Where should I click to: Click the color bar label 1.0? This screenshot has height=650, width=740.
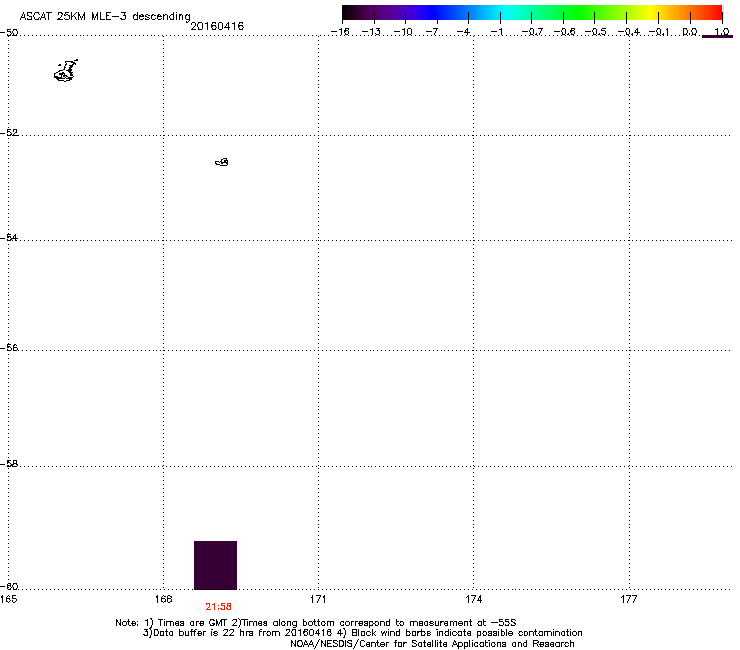(x=722, y=32)
